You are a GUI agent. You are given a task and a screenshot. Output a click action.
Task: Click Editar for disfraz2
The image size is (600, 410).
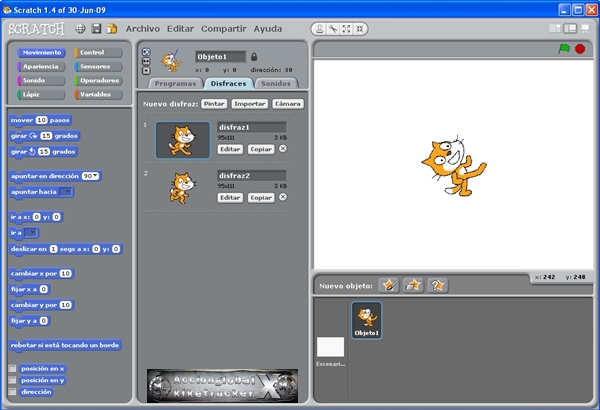[230, 198]
